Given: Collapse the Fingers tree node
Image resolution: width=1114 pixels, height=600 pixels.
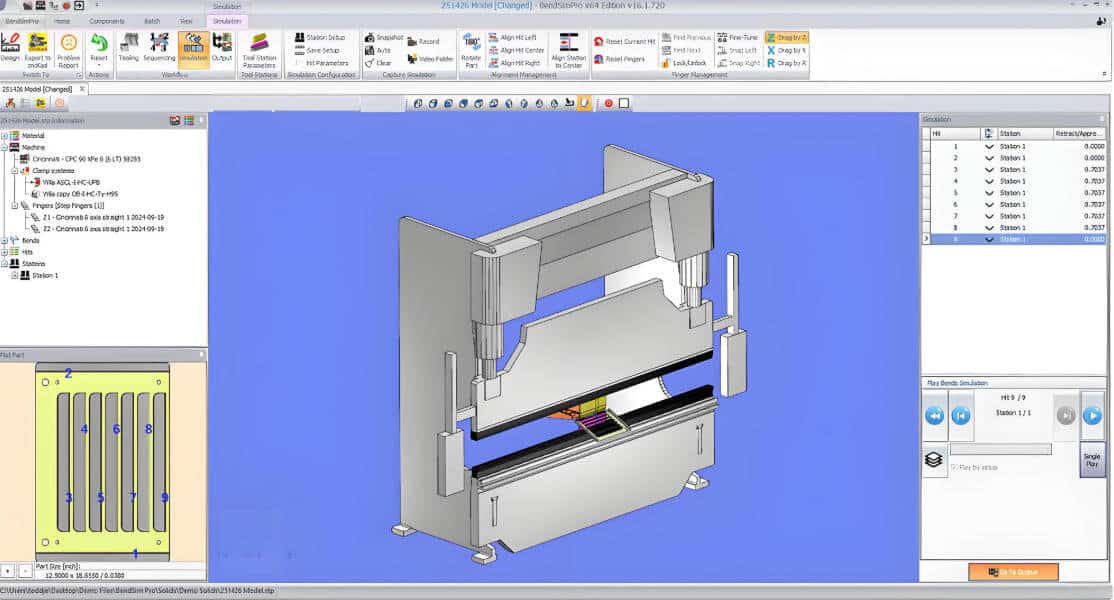Looking at the screenshot, I should pyautogui.click(x=14, y=205).
